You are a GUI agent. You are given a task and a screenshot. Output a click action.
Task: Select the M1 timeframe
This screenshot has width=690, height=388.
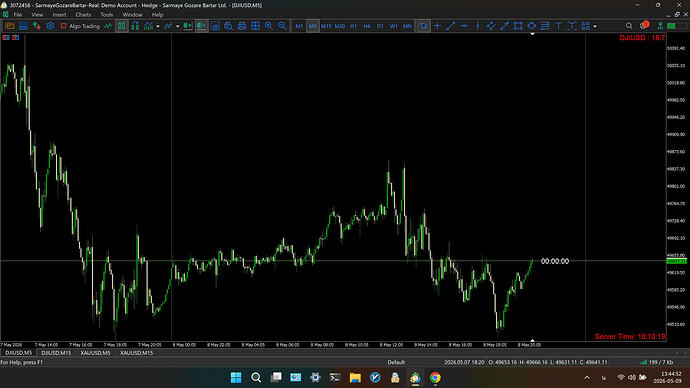coord(299,26)
